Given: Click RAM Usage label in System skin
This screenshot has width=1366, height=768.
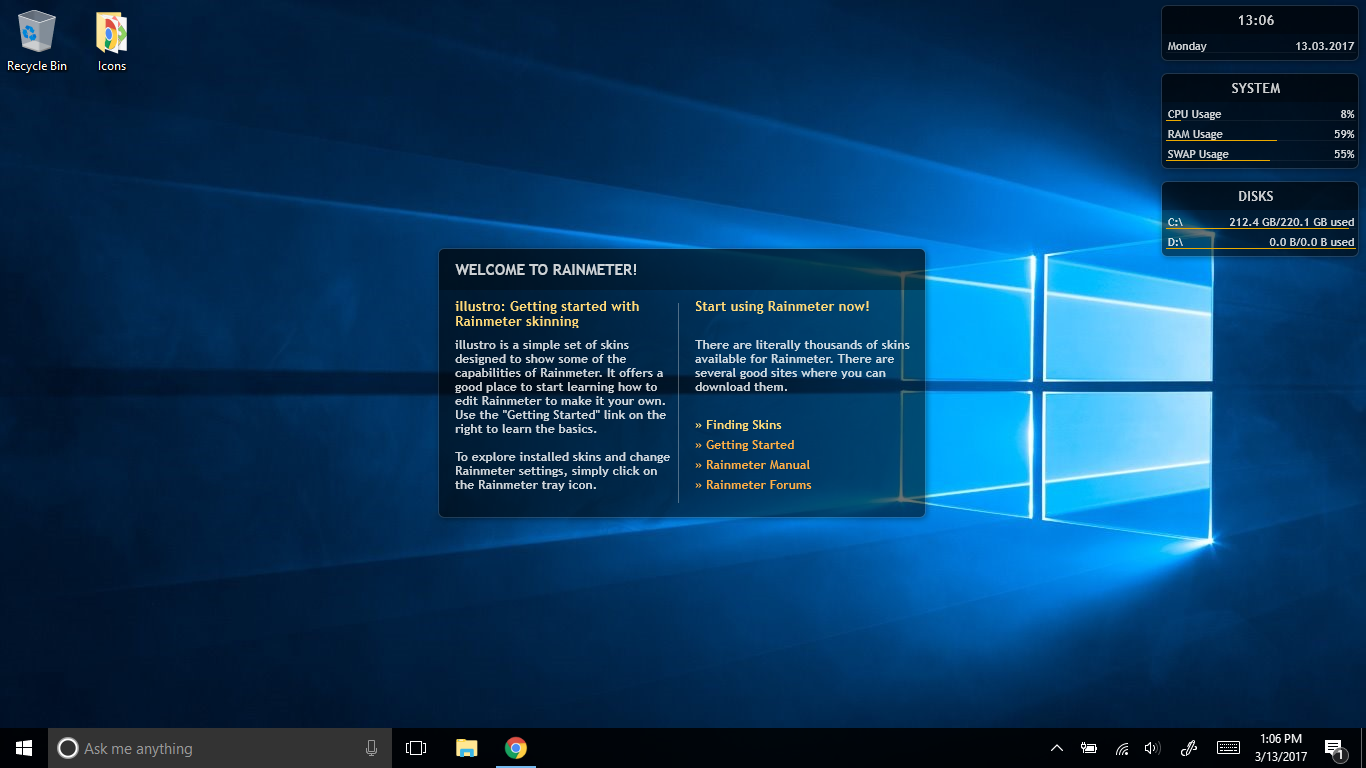Looking at the screenshot, I should pos(1195,134).
